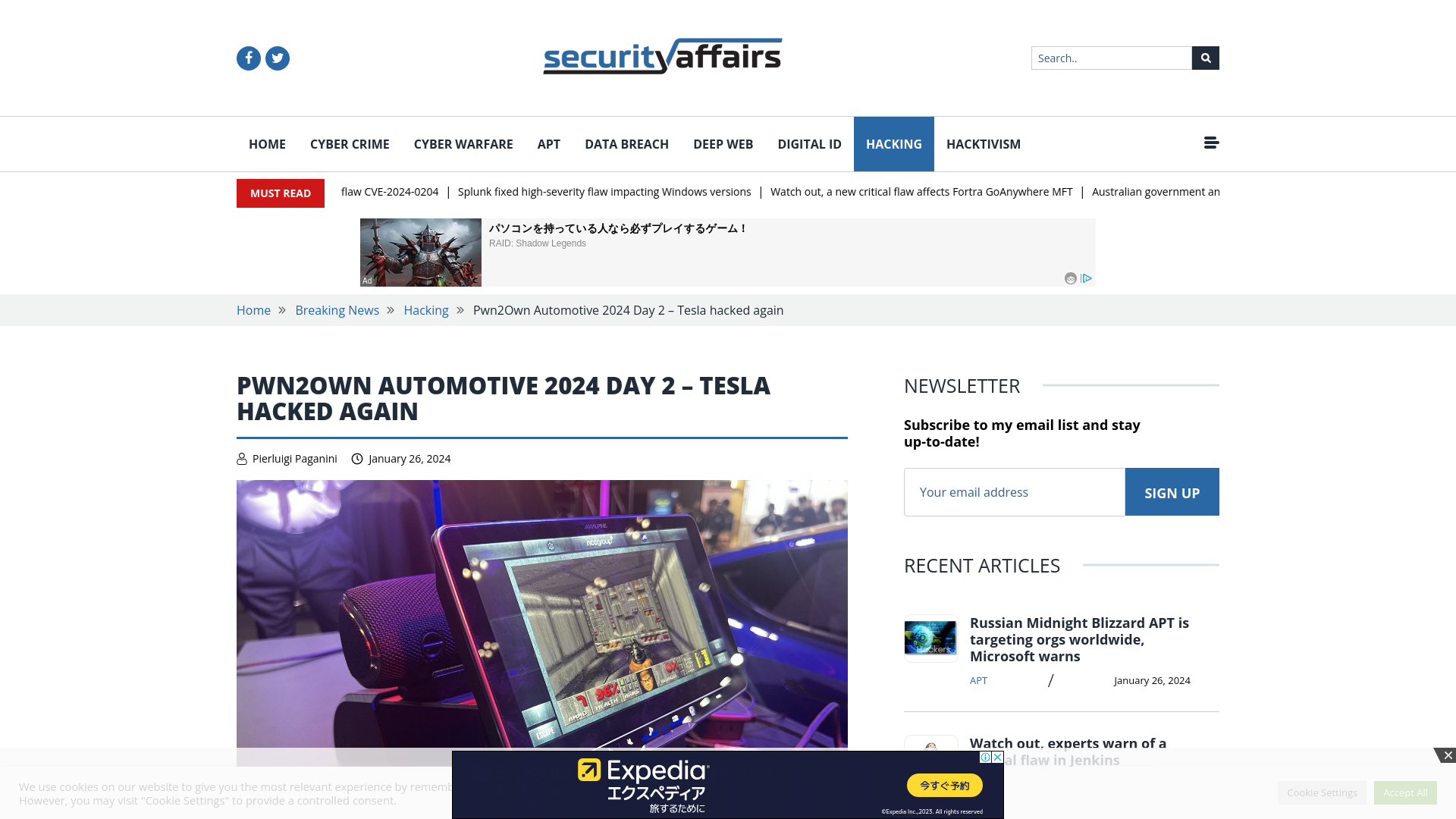Image resolution: width=1456 pixels, height=819 pixels.
Task: Toggle the cookie consent preferences
Action: pyautogui.click(x=1322, y=792)
